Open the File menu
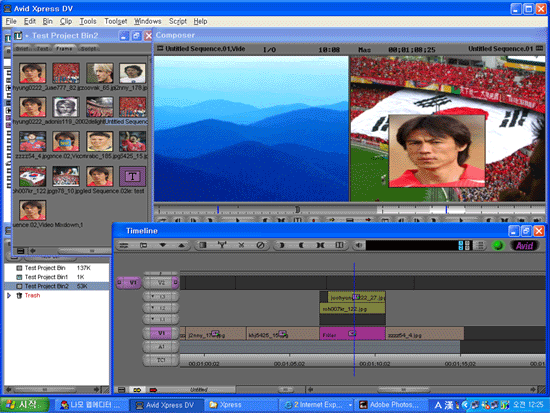The width and height of the screenshot is (550, 413). pyautogui.click(x=11, y=21)
